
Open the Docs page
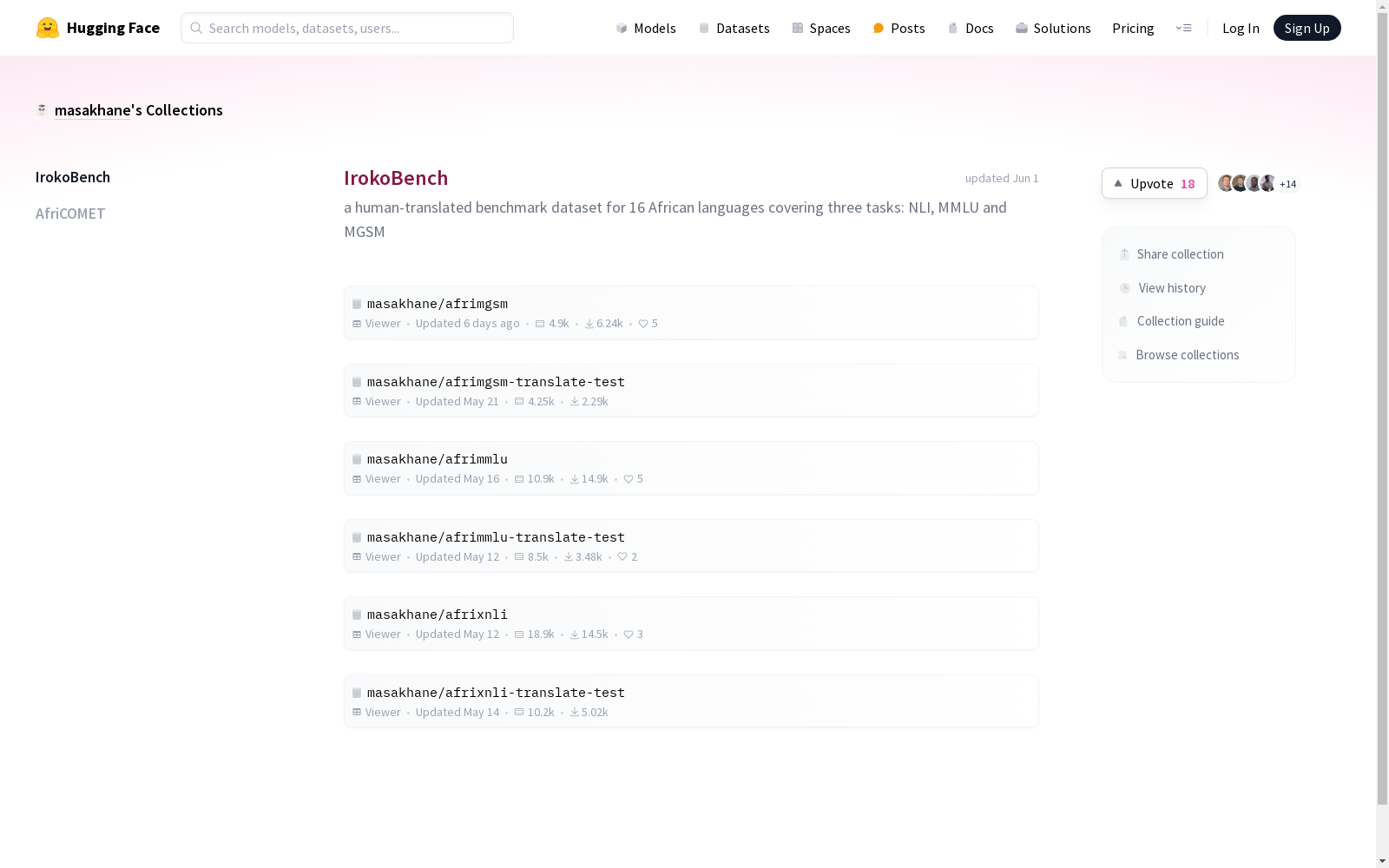coord(971,28)
